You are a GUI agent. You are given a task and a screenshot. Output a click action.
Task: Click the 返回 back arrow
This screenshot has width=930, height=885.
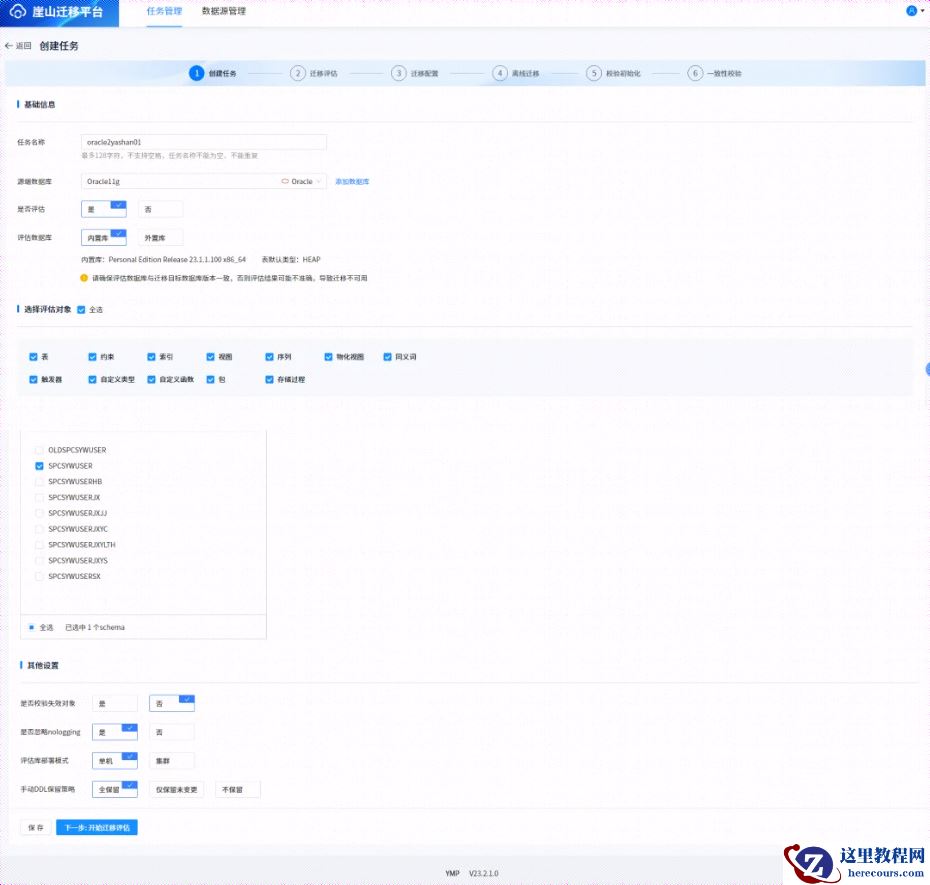point(10,46)
